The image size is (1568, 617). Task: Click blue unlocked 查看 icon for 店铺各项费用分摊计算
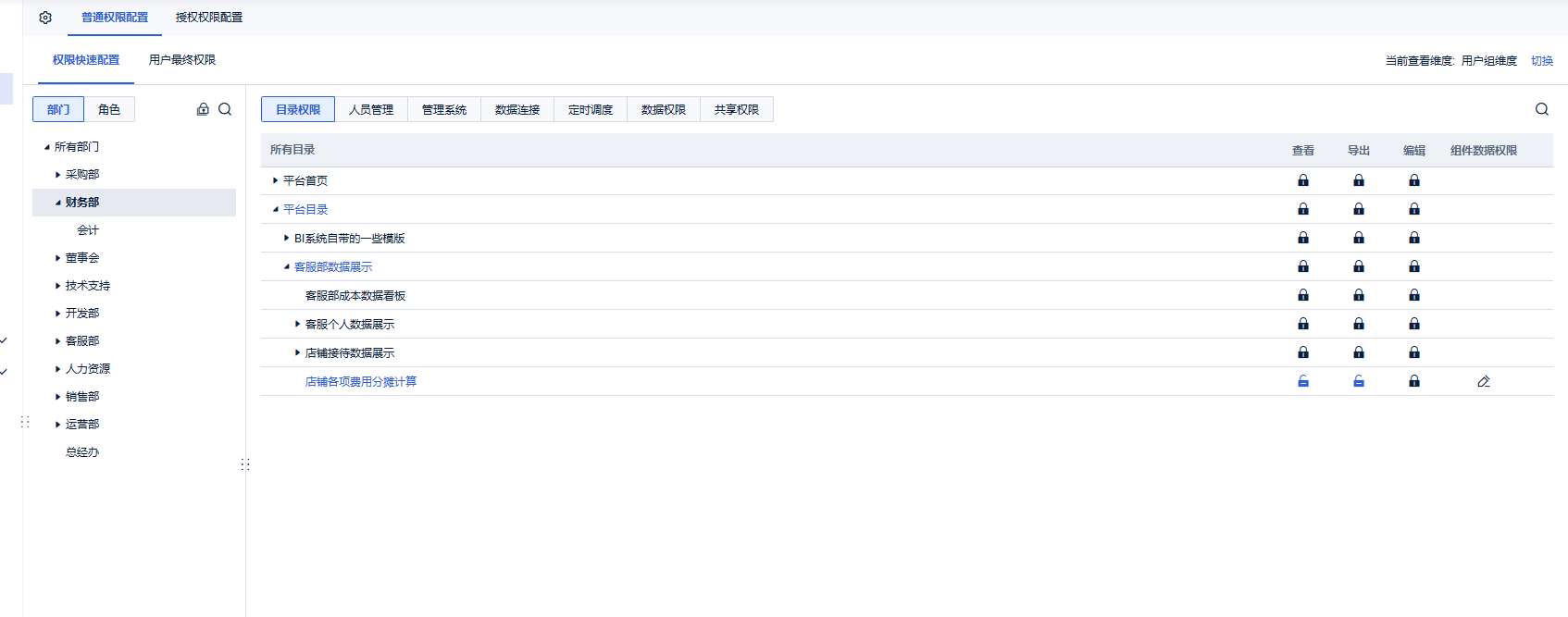pos(1303,381)
